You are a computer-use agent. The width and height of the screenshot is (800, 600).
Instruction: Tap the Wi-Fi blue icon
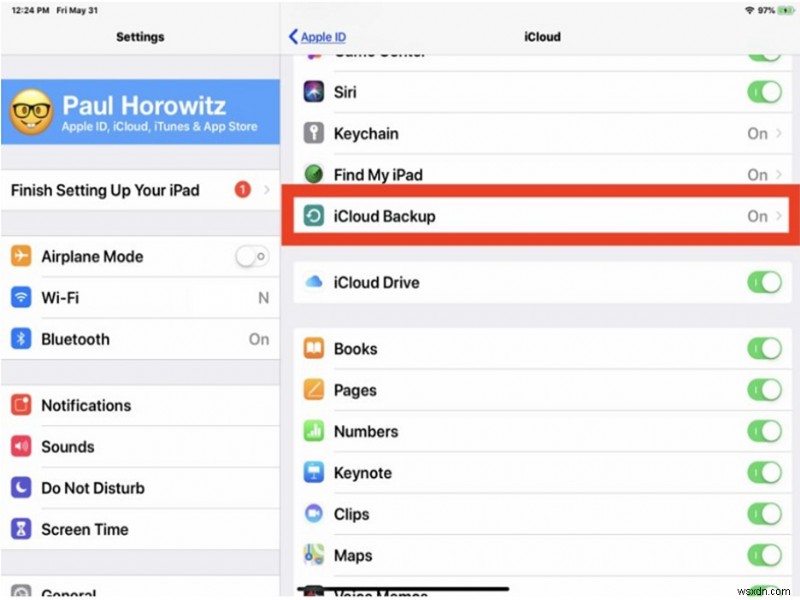pyautogui.click(x=21, y=297)
